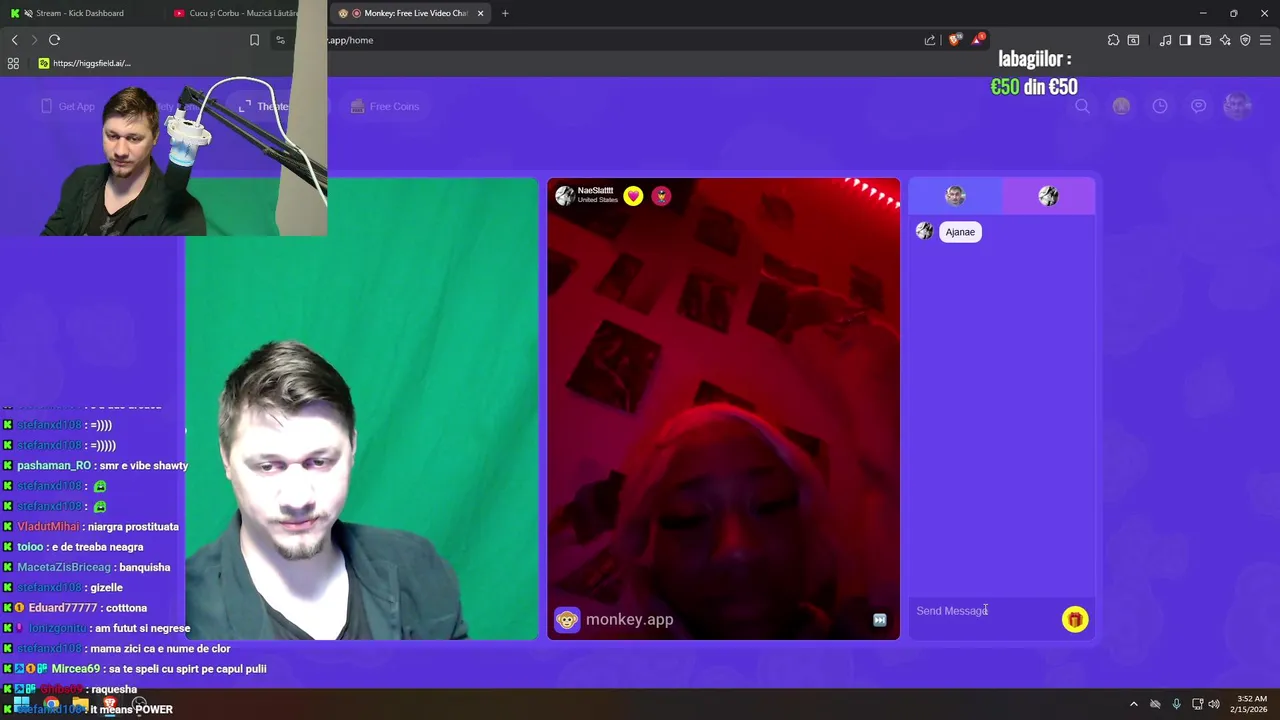Open NaeSlatttt's profile name
The height and width of the screenshot is (720, 1280).
pyautogui.click(x=595, y=191)
